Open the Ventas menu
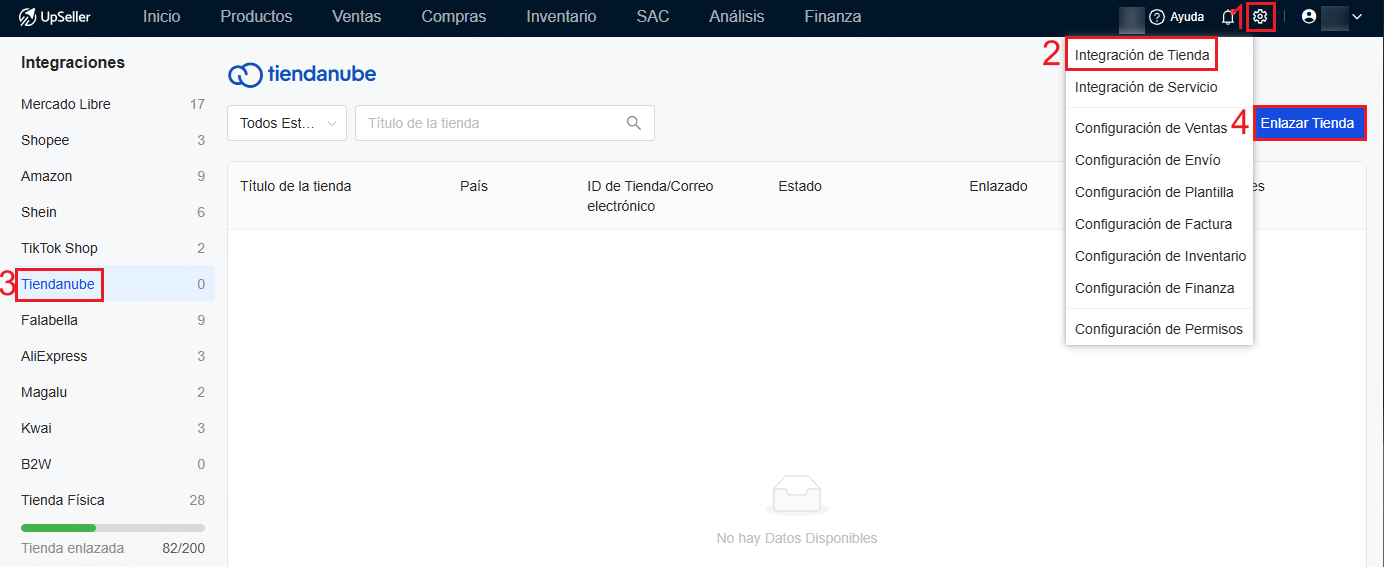Image resolution: width=1384 pixels, height=567 pixels. point(357,17)
